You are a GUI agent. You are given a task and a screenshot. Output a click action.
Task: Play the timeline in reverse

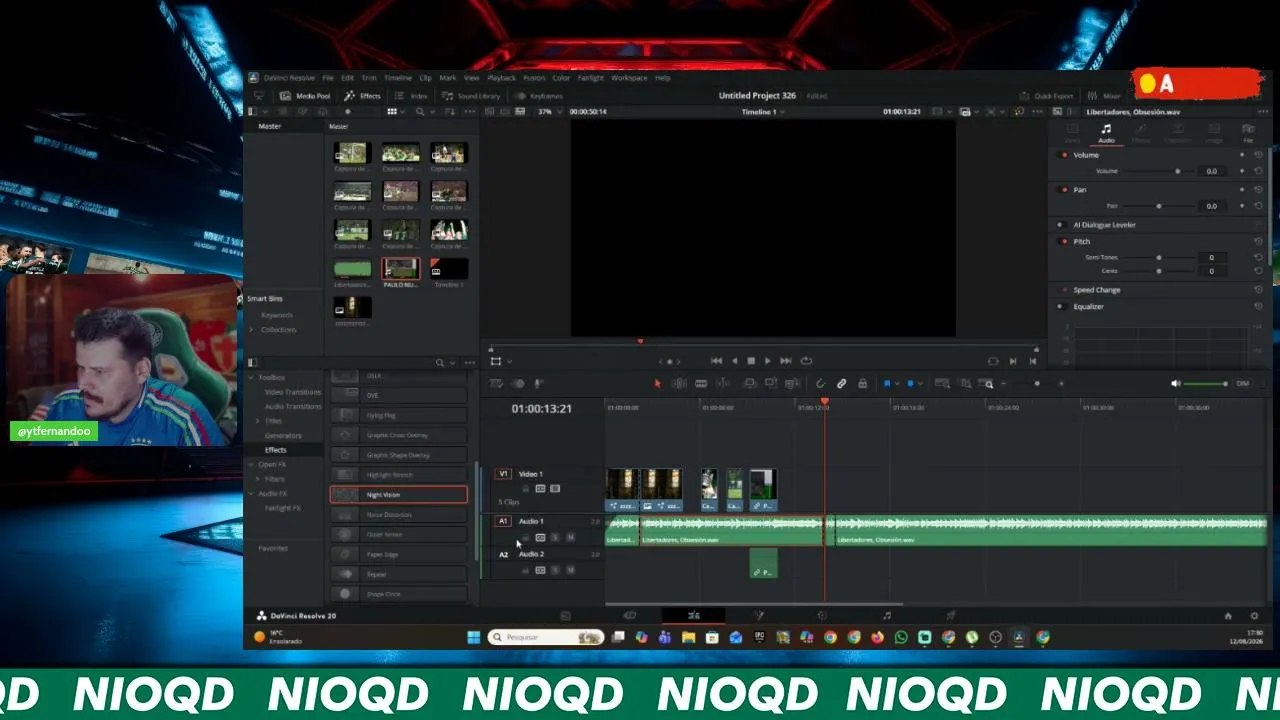(x=735, y=361)
